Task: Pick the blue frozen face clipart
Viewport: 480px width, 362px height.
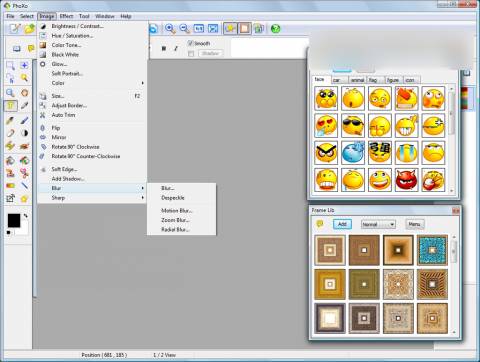Action: (x=353, y=152)
